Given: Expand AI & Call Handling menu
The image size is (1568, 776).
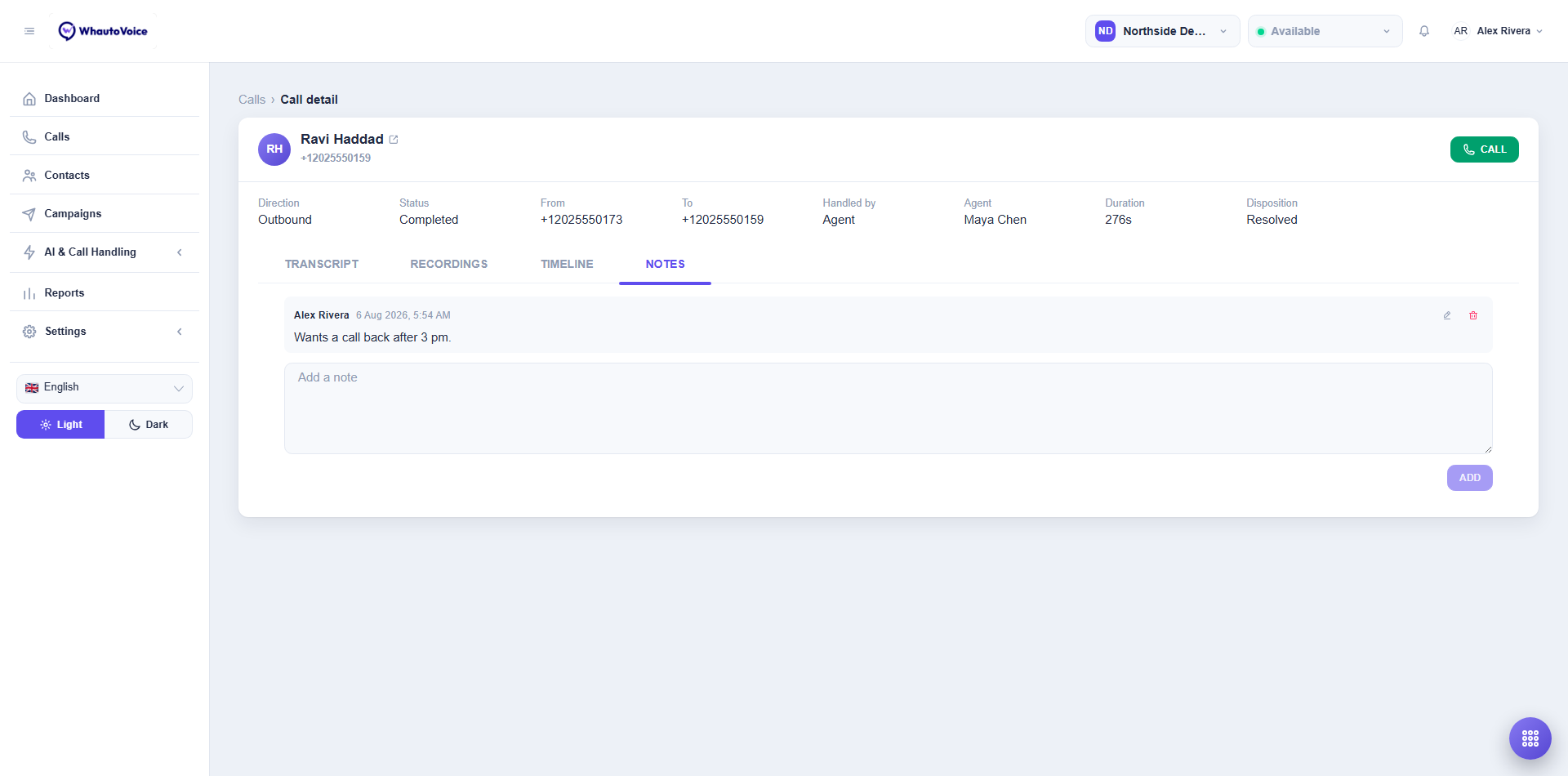Looking at the screenshot, I should (105, 252).
